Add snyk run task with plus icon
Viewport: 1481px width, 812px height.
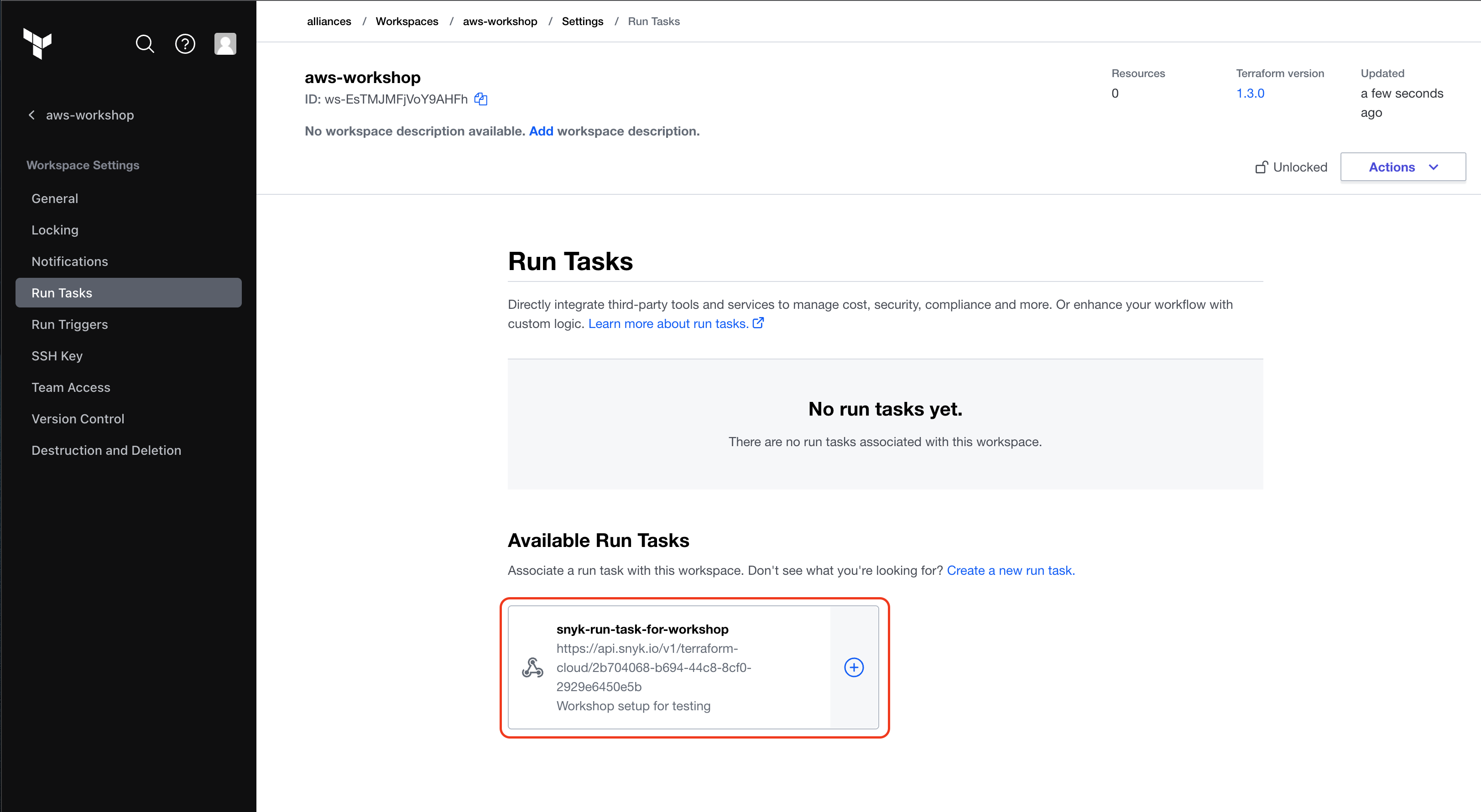pyautogui.click(x=854, y=667)
